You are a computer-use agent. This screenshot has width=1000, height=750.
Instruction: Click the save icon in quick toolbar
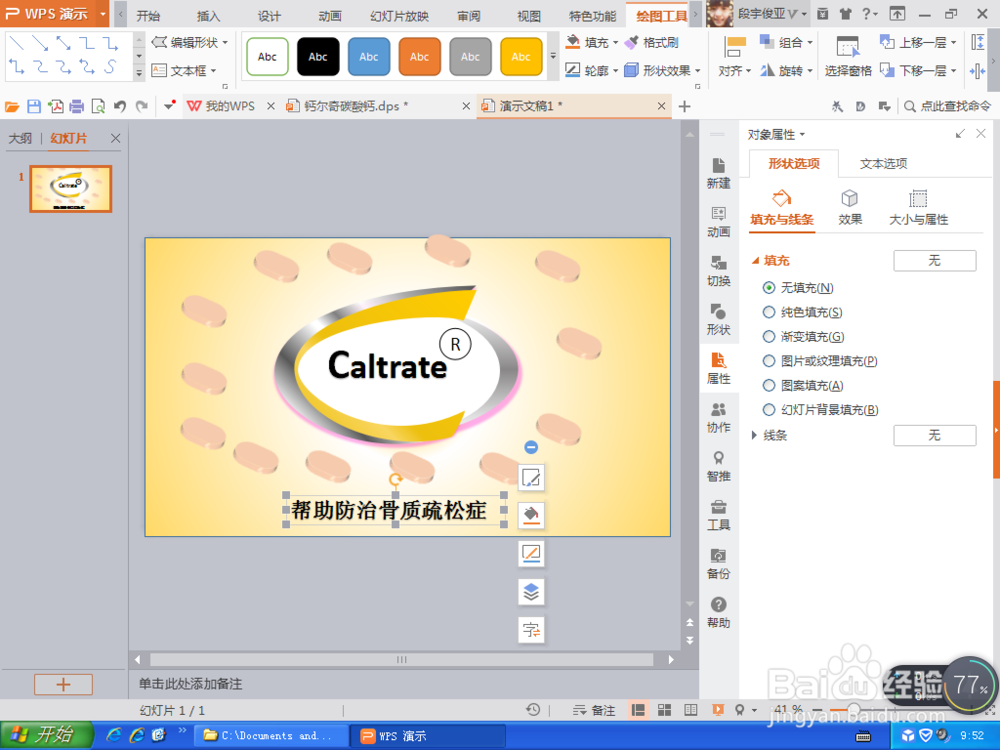[34, 106]
